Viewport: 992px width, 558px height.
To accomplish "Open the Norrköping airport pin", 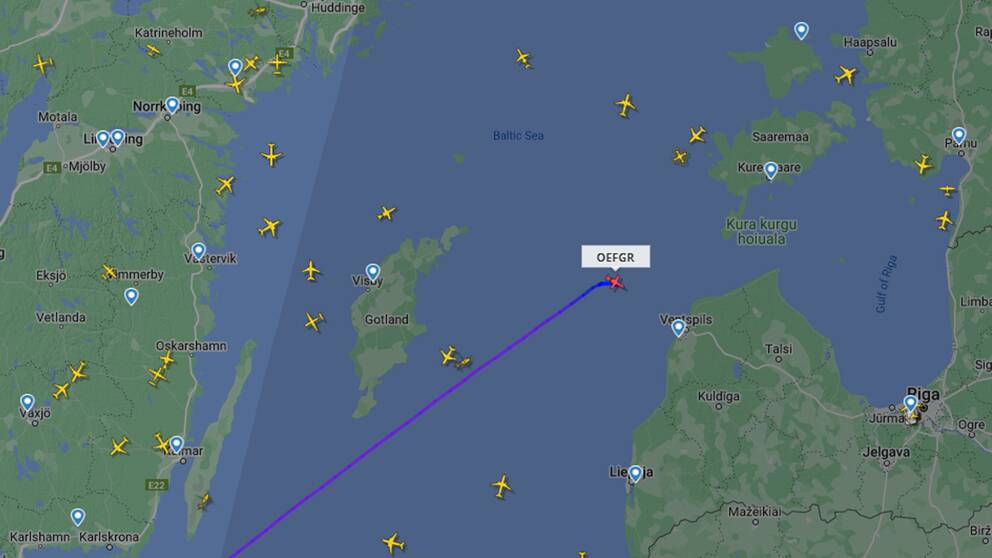I will coord(172,105).
